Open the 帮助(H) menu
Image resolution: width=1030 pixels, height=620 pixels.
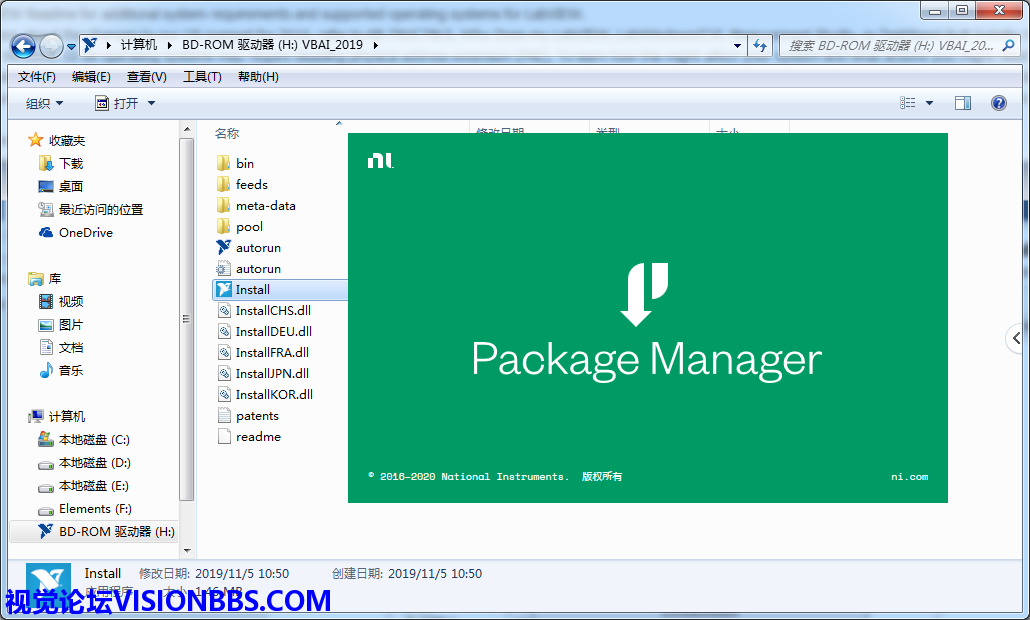(258, 77)
